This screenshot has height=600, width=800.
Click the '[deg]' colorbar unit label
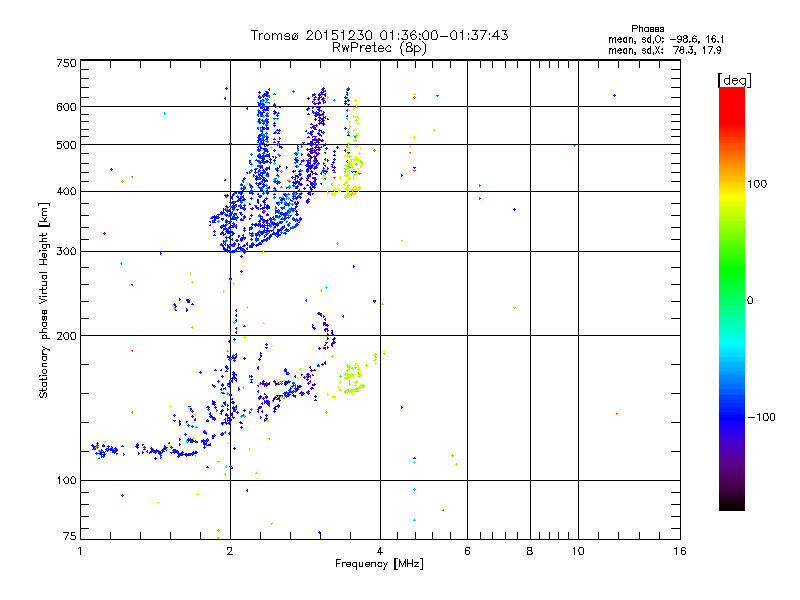(734, 80)
